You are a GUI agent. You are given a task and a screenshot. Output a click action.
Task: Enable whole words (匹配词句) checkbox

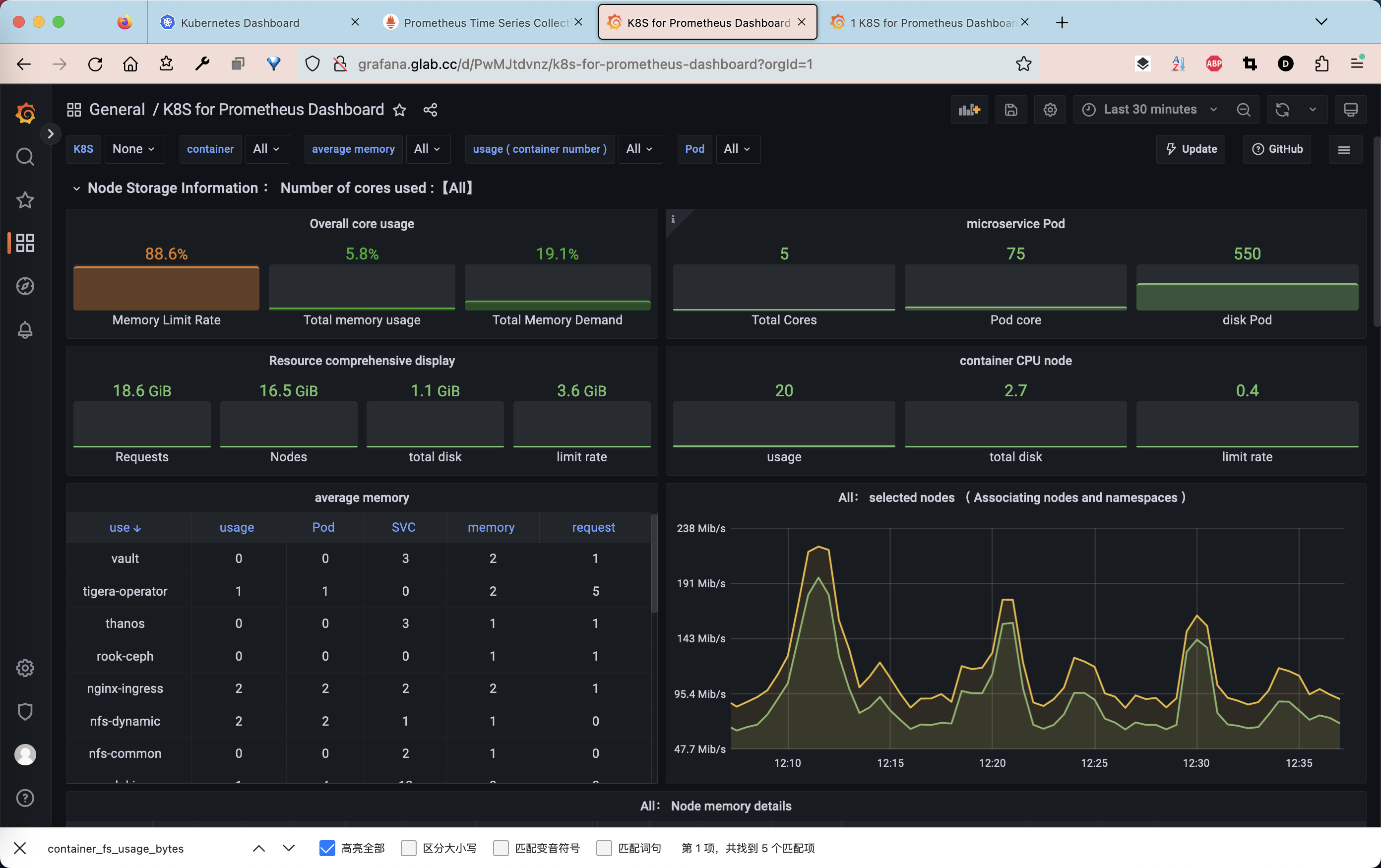click(x=604, y=848)
